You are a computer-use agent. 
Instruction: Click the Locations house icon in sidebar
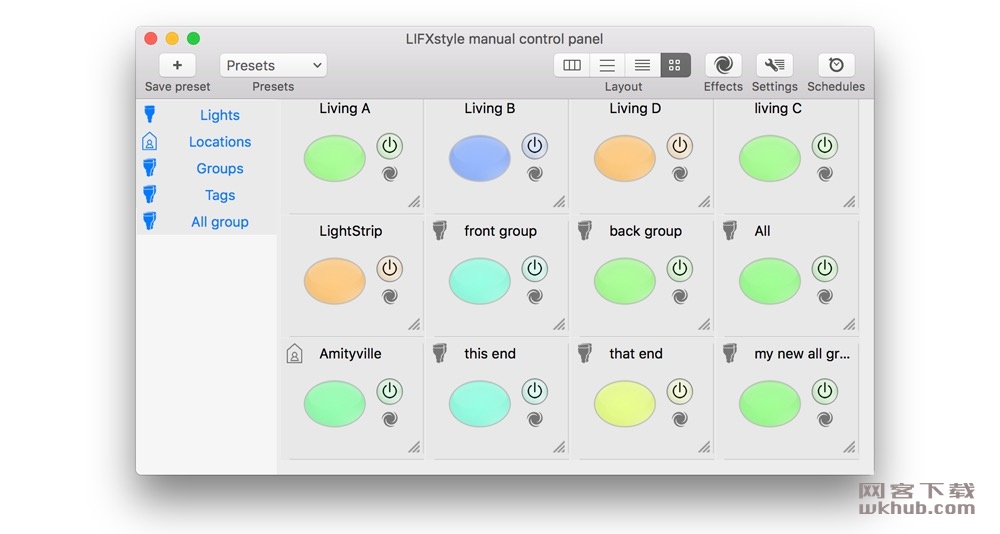tap(149, 141)
